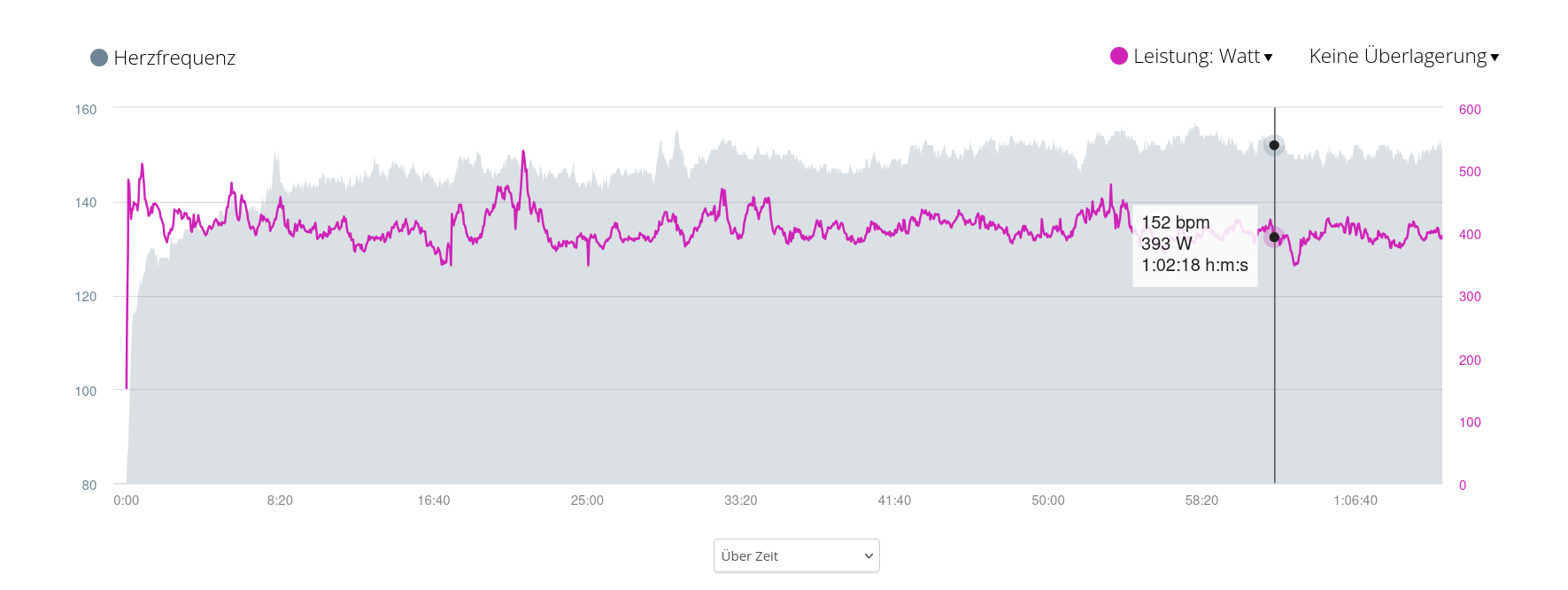Expand the Keine Überlagerung overlay menu
The width and height of the screenshot is (1568, 590).
point(1397,56)
